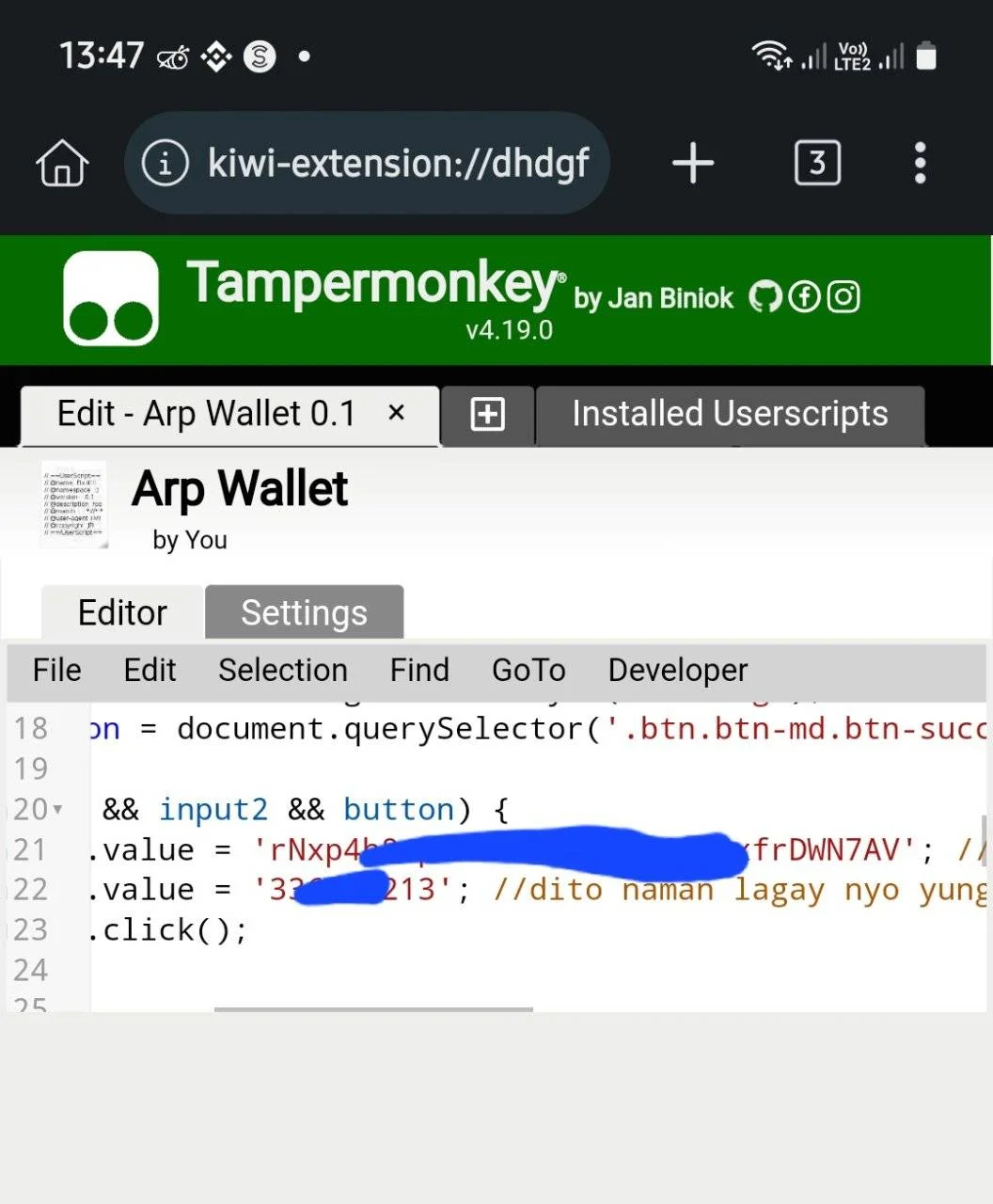The height and width of the screenshot is (1204, 993).
Task: Switch to the Editor tab
Action: pyautogui.click(x=122, y=612)
